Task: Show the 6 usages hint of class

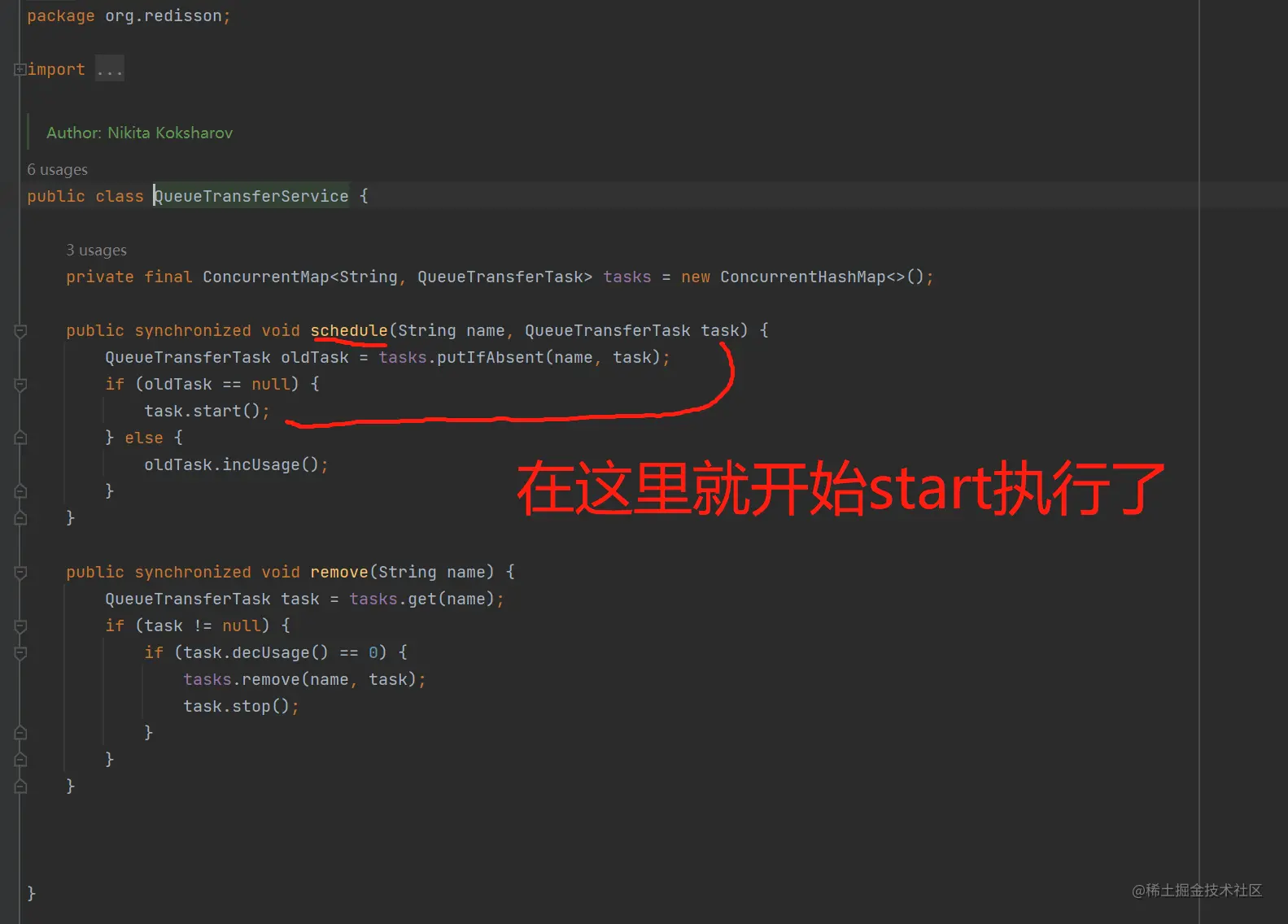Action: (x=57, y=170)
